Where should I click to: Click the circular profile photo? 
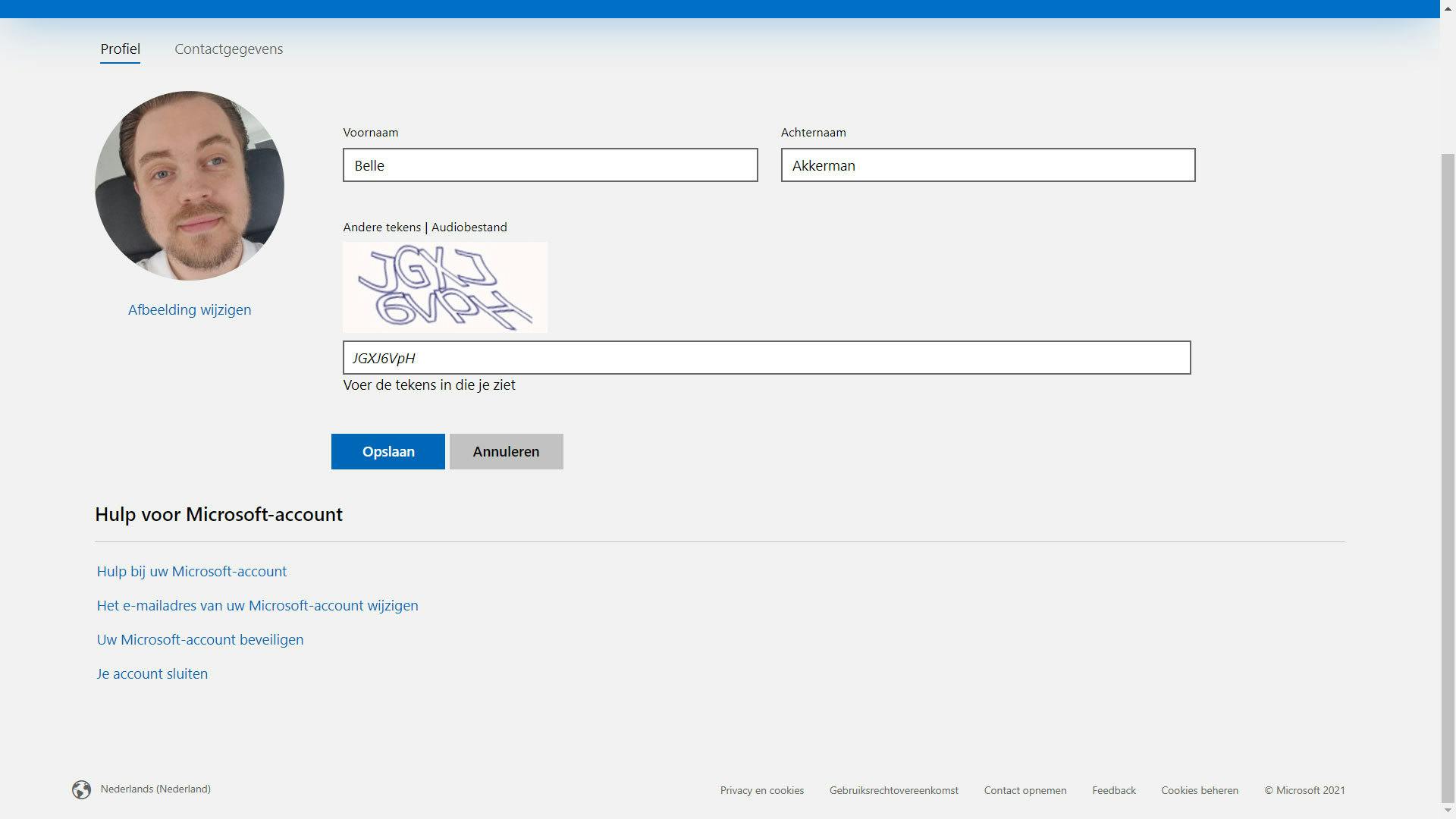(x=190, y=186)
